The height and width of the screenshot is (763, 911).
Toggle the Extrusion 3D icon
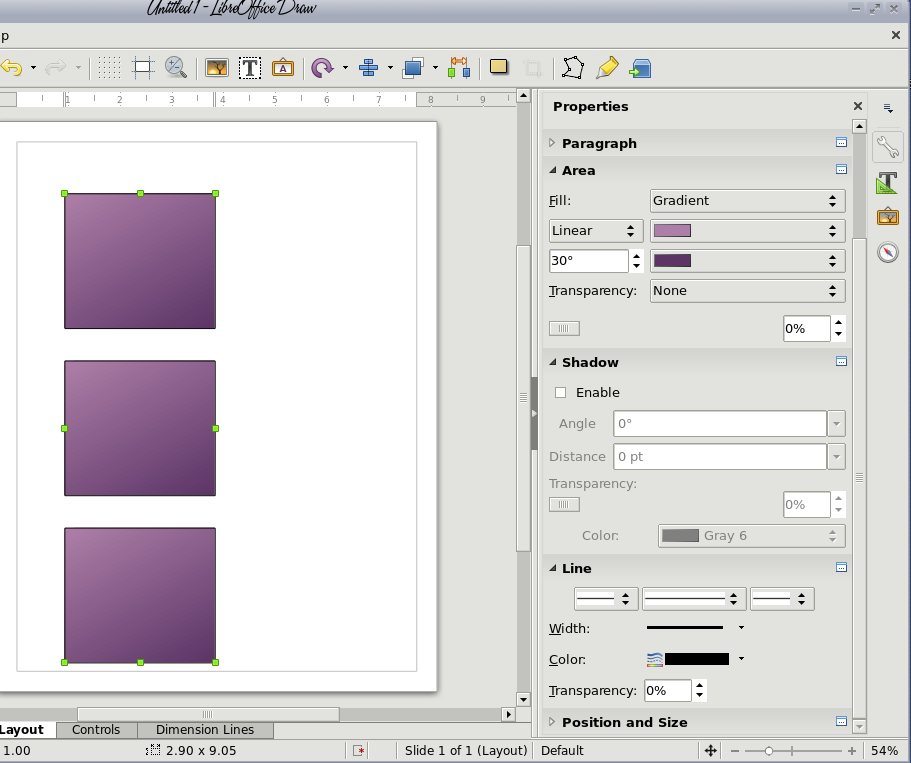[x=640, y=68]
